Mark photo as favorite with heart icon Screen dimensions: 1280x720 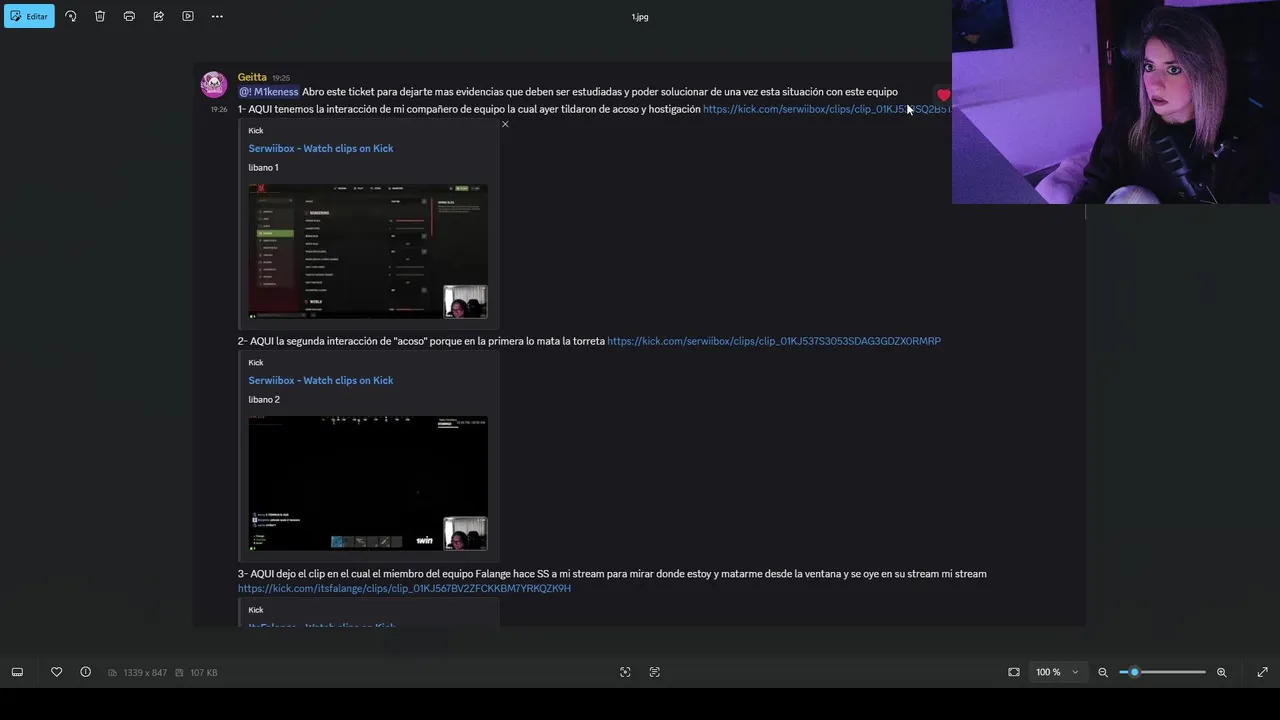coord(57,672)
